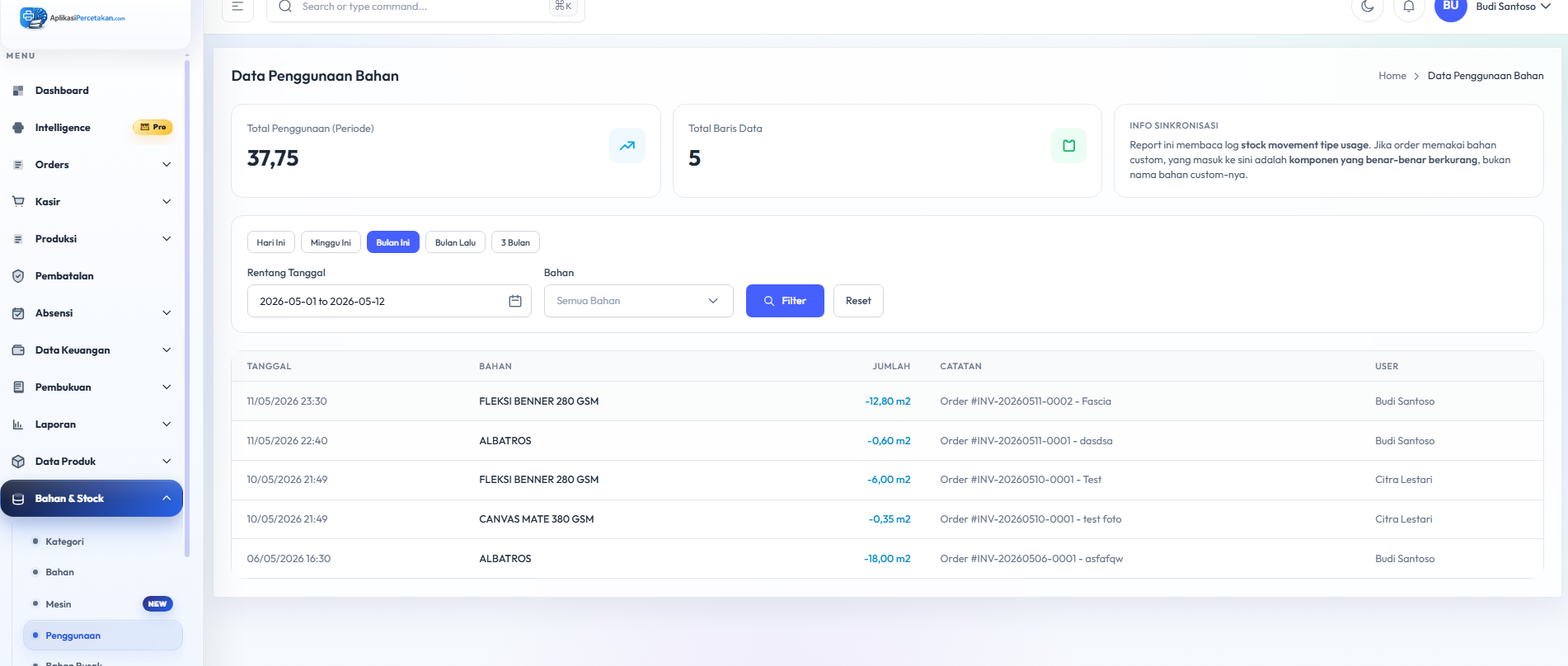Viewport: 1568px width, 666px height.
Task: Click the Dashboard sidebar icon
Action: pos(18,91)
